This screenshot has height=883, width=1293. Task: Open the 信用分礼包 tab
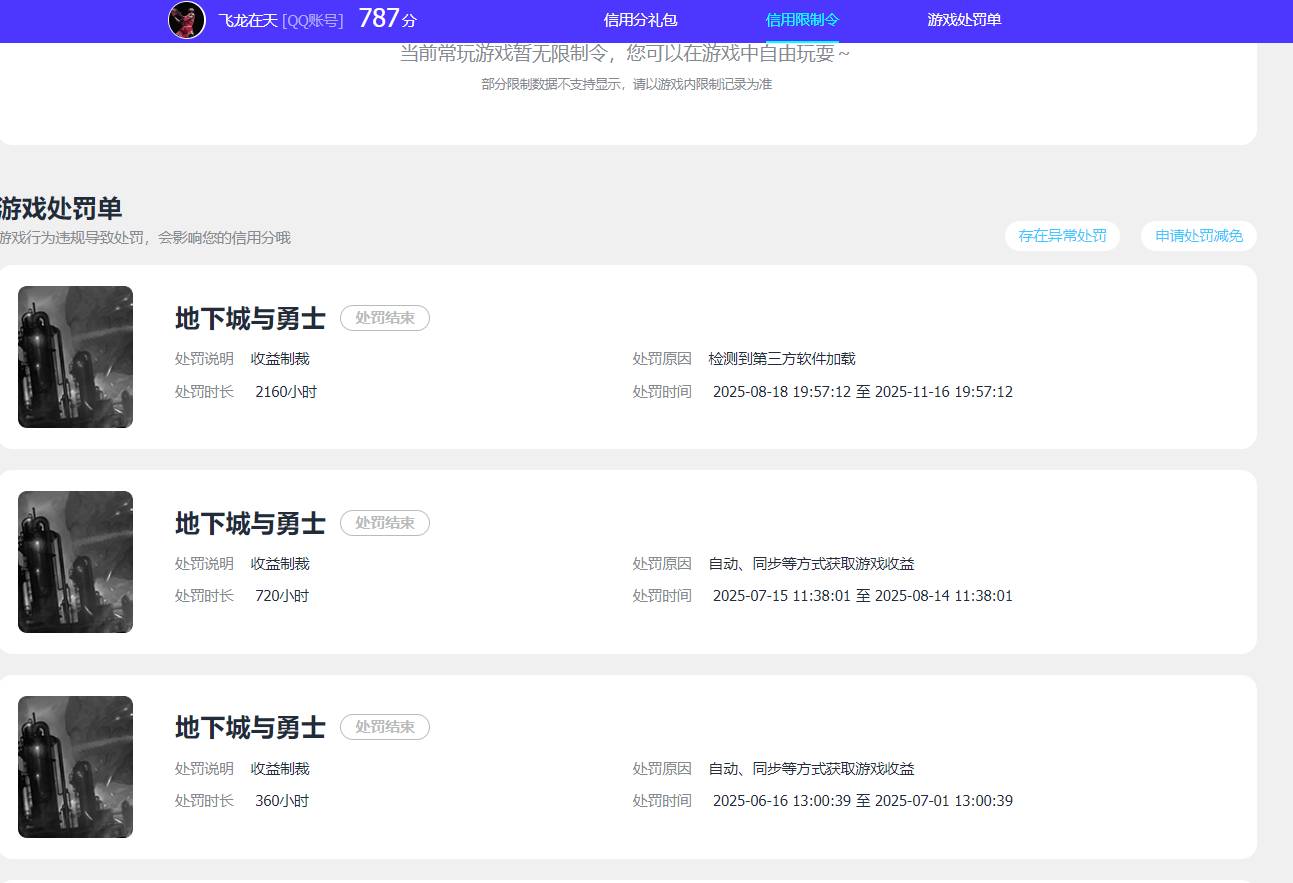point(640,20)
